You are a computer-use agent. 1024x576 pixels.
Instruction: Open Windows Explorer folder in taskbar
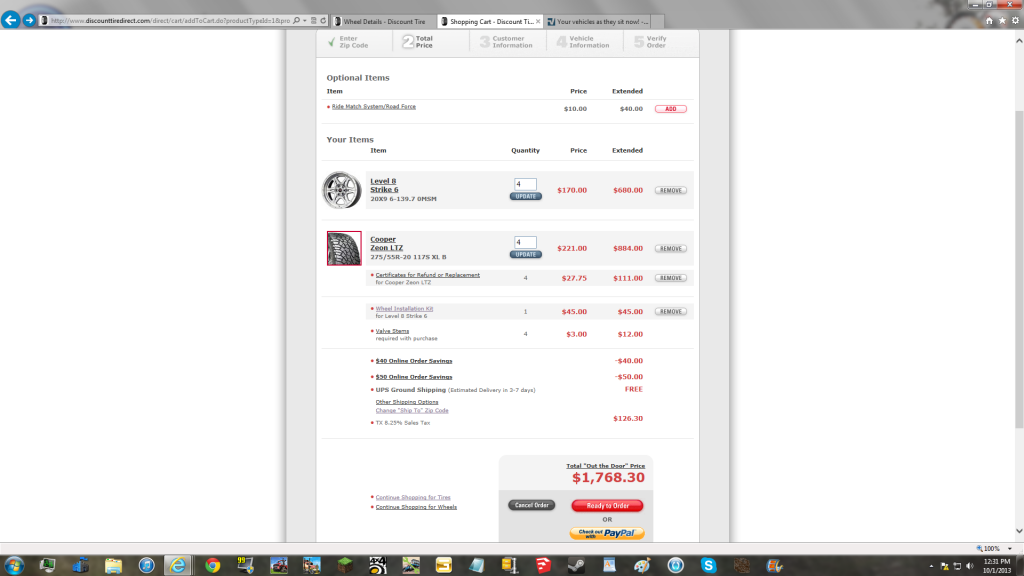(113, 565)
